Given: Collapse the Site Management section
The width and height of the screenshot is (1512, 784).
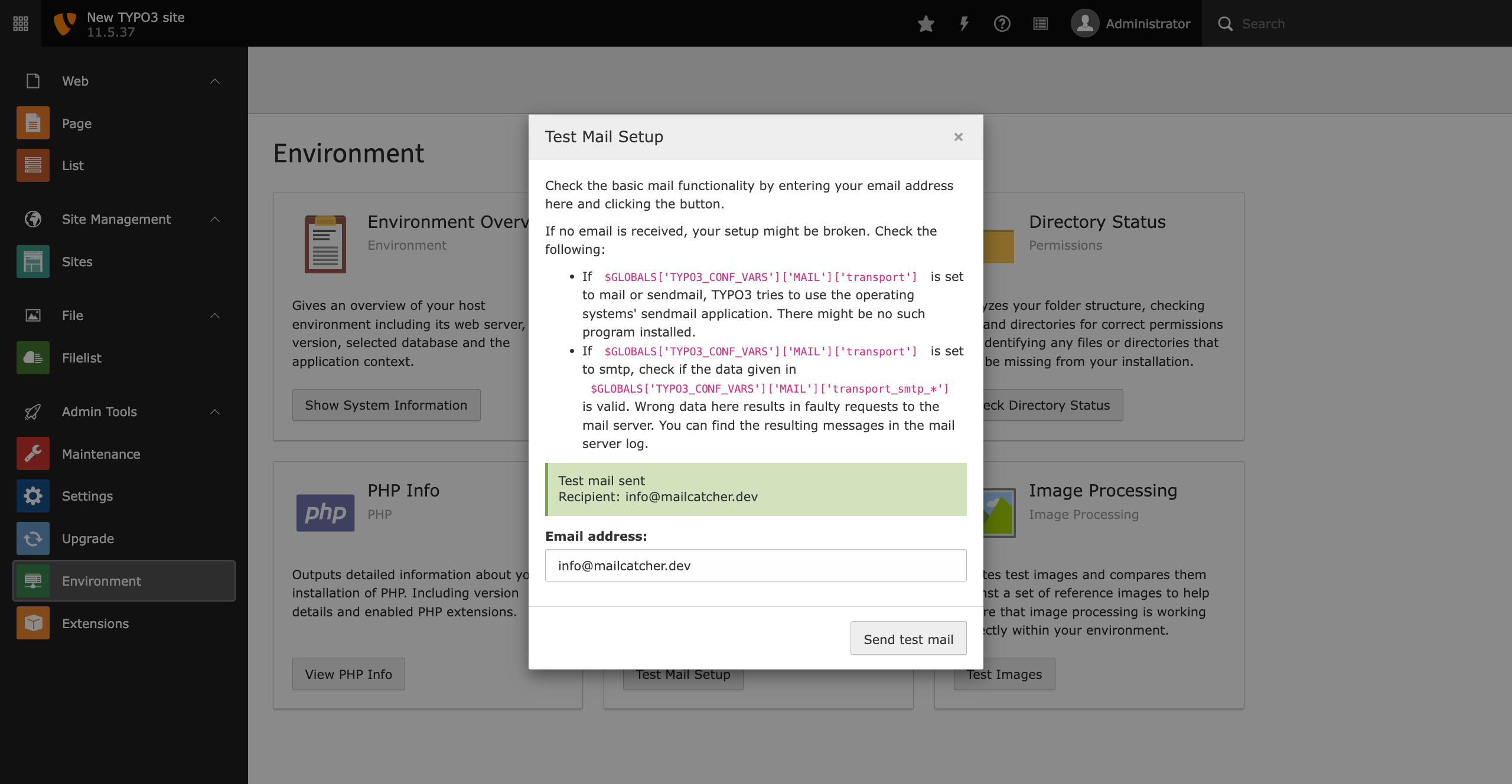Looking at the screenshot, I should (215, 219).
